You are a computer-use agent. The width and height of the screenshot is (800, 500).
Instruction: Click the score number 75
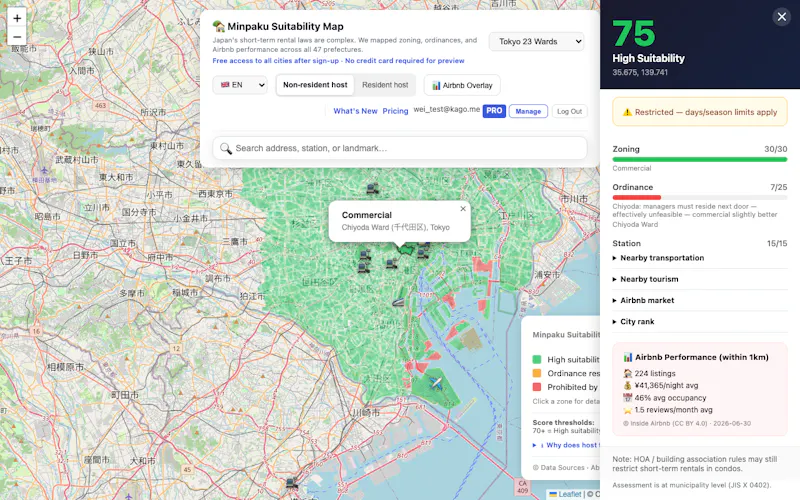[634, 34]
